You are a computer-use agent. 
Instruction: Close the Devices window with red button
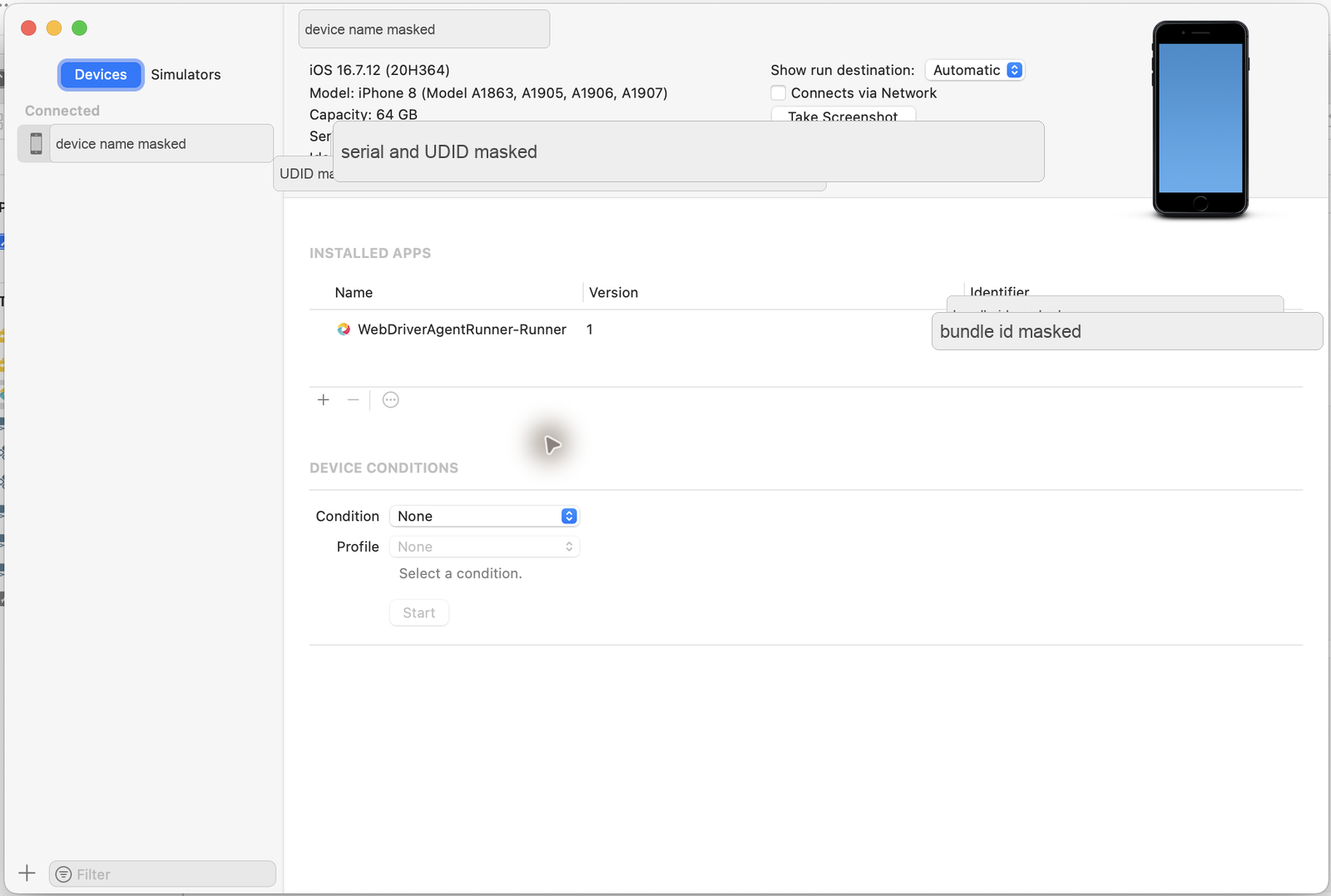28,28
